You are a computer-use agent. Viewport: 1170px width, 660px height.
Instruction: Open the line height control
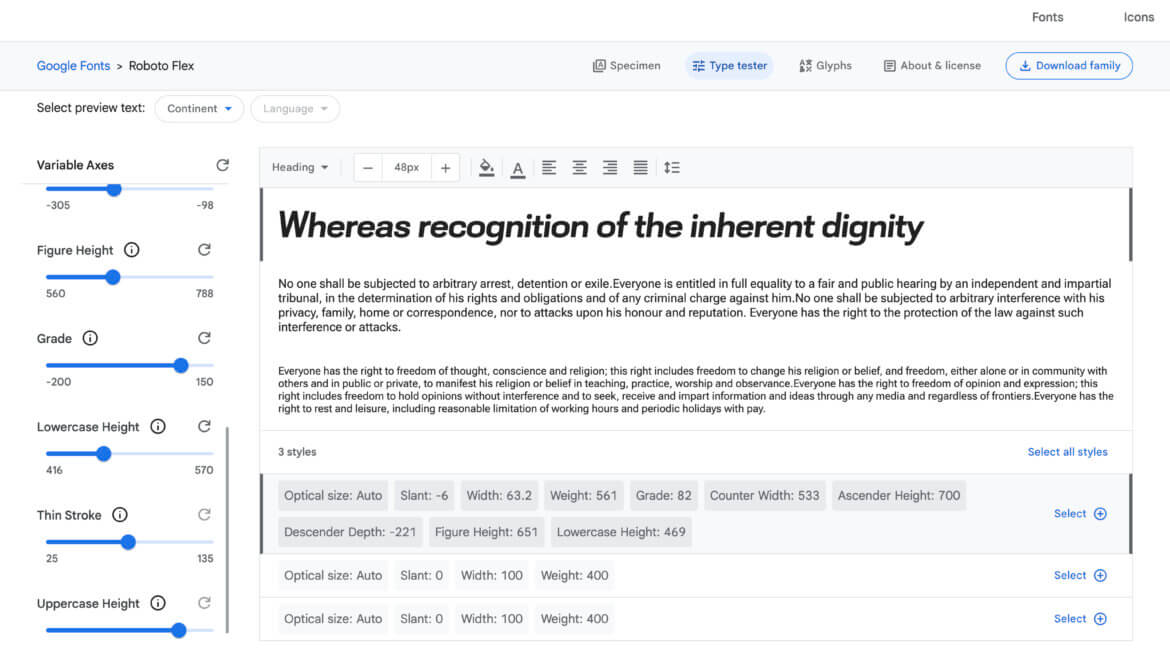tap(672, 167)
